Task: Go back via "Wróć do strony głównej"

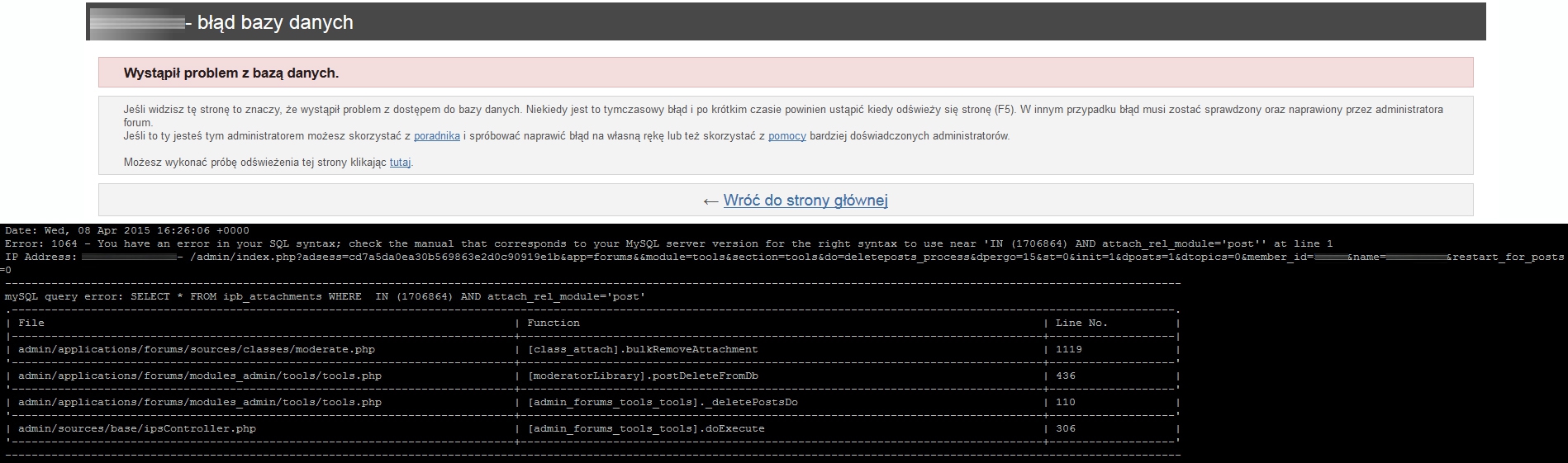Action: point(805,201)
